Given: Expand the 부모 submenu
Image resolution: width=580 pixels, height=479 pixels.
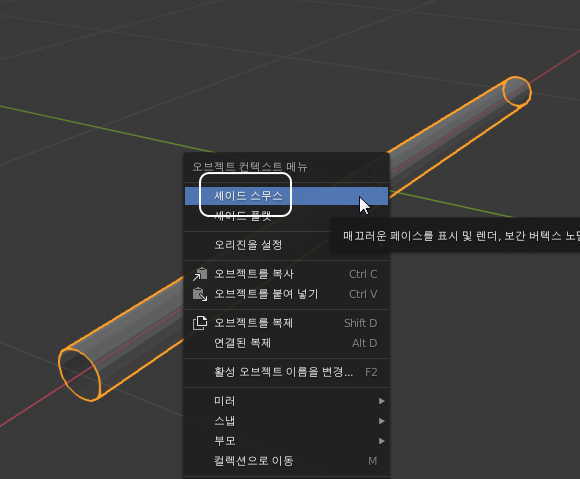Looking at the screenshot, I should click(286, 441).
